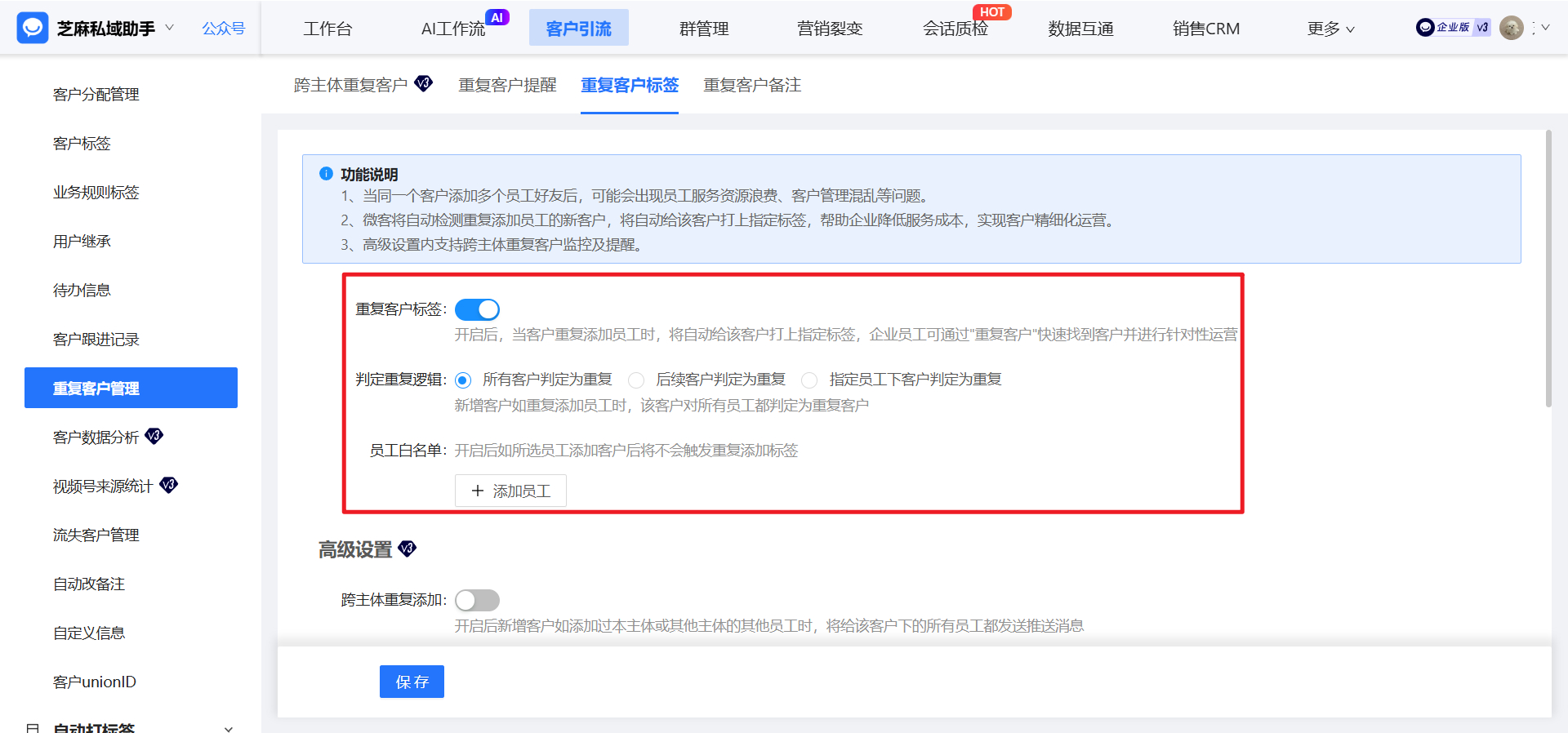
Task: Click the 添加员工 button
Action: pyautogui.click(x=510, y=491)
